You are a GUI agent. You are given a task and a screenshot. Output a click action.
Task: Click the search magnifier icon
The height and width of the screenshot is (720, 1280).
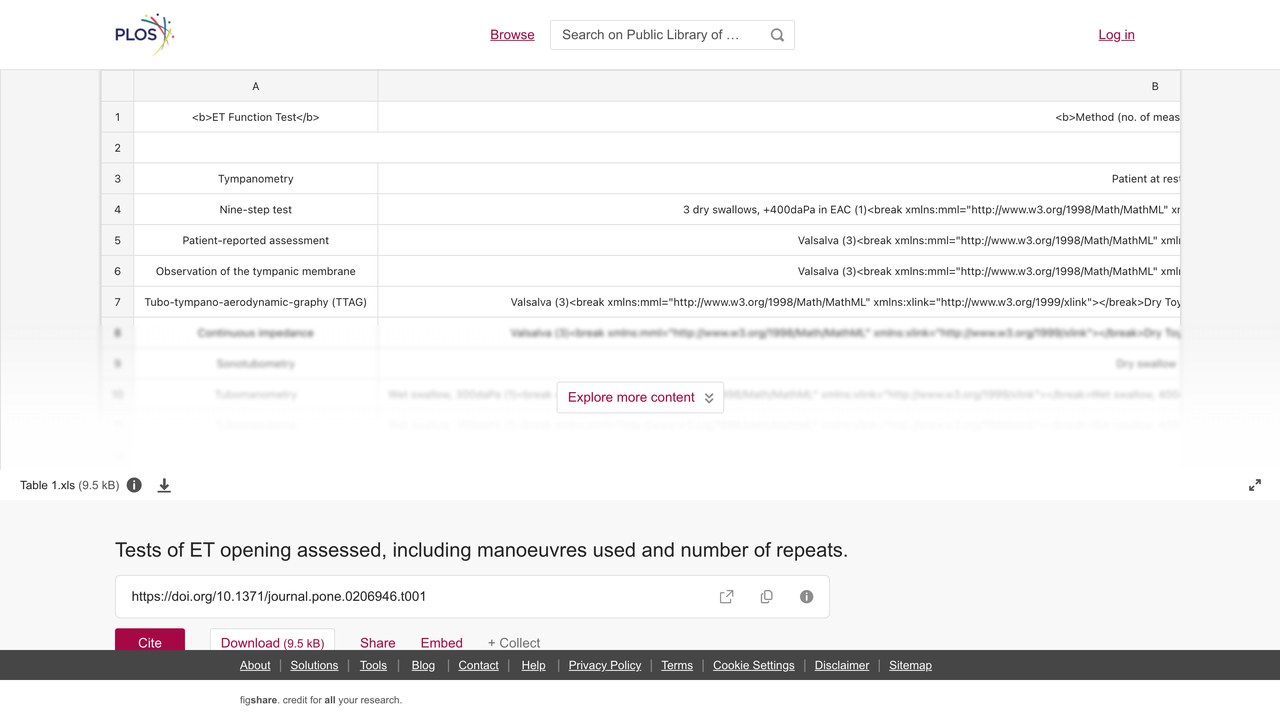point(777,35)
